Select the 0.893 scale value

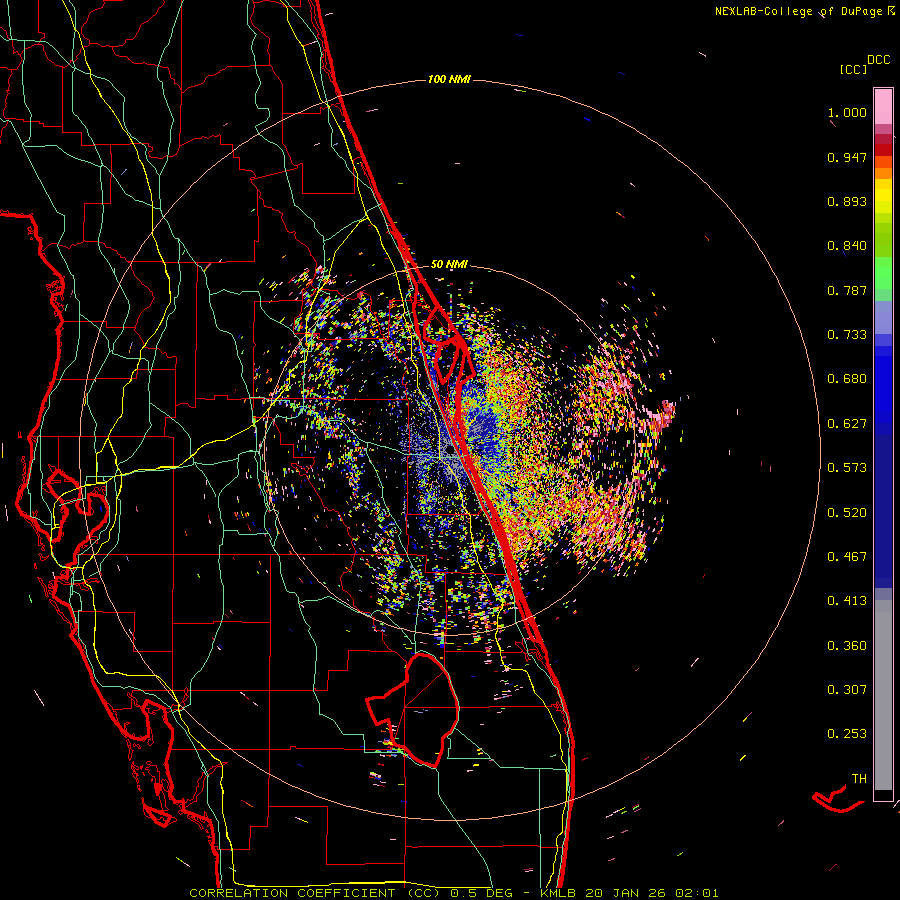coord(847,201)
